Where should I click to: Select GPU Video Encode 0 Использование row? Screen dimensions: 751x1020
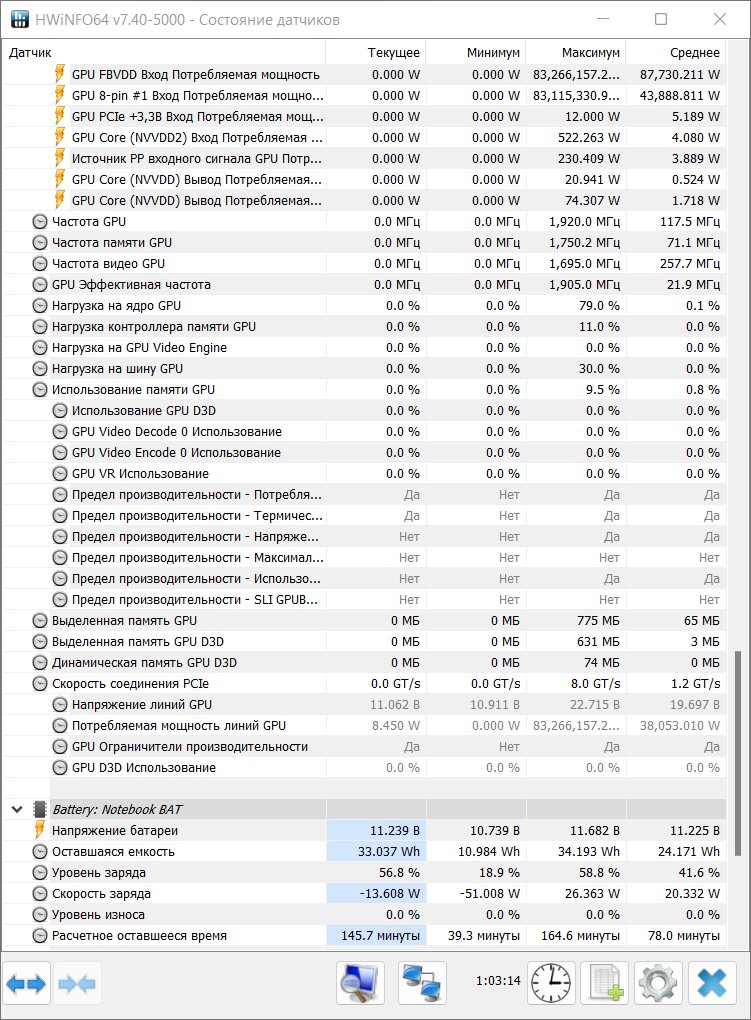coord(364,453)
